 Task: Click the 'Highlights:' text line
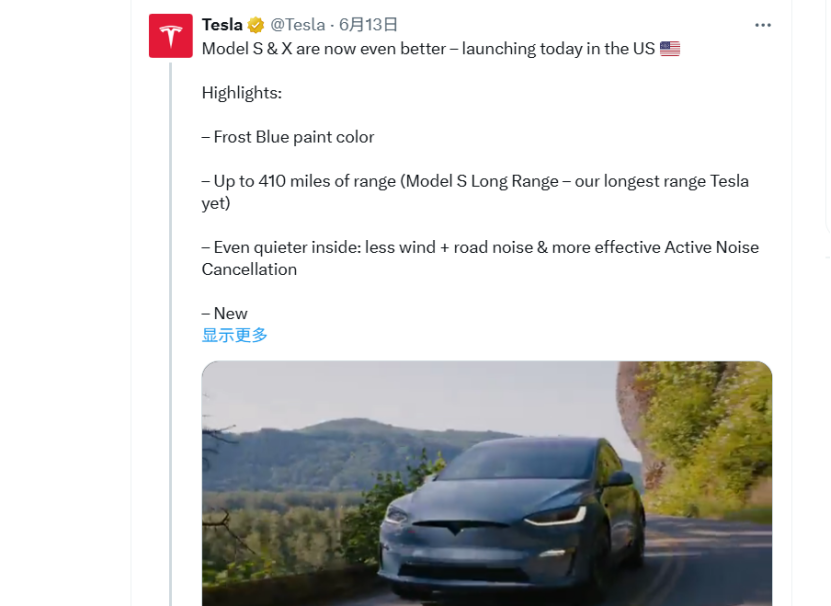242,93
